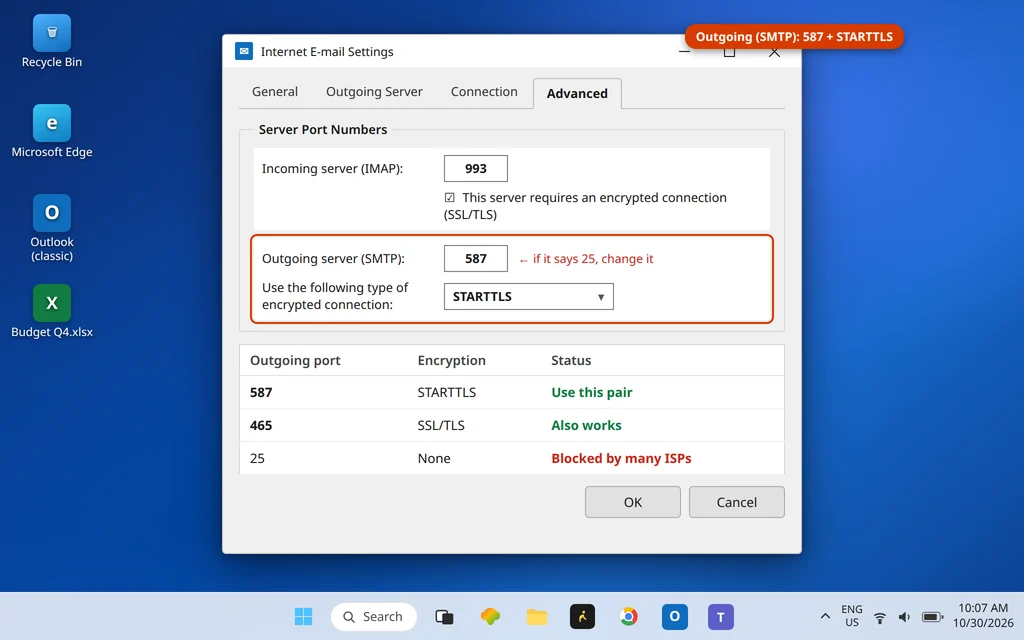Open the Copilot taskbar icon
The image size is (1024, 640).
[490, 616]
